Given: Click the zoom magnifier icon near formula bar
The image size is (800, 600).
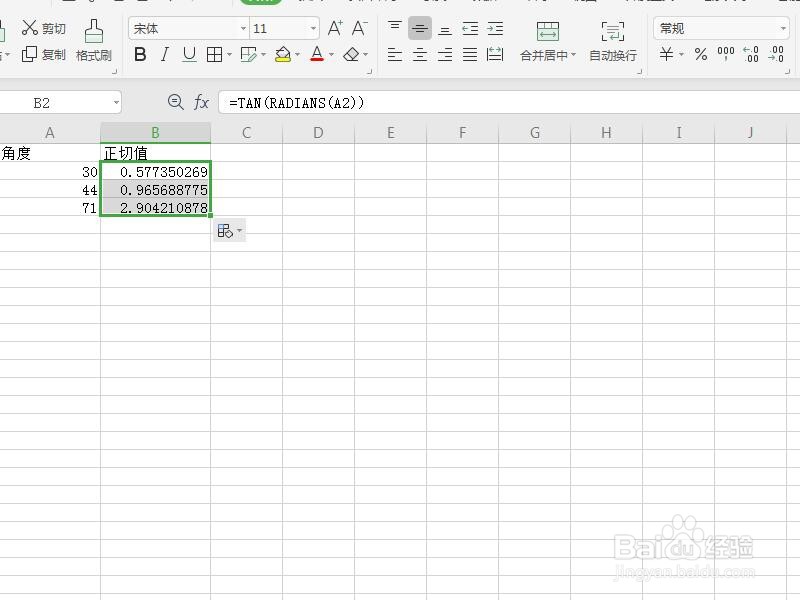Looking at the screenshot, I should click(176, 103).
